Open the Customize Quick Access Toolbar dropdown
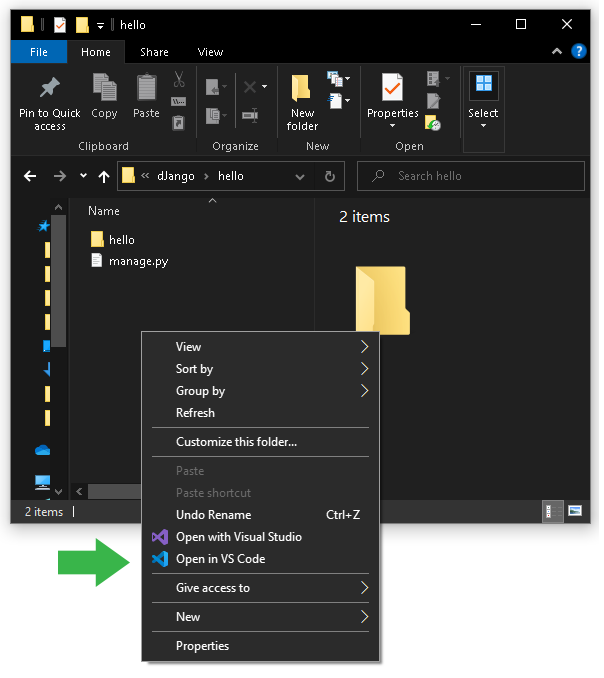 click(101, 26)
